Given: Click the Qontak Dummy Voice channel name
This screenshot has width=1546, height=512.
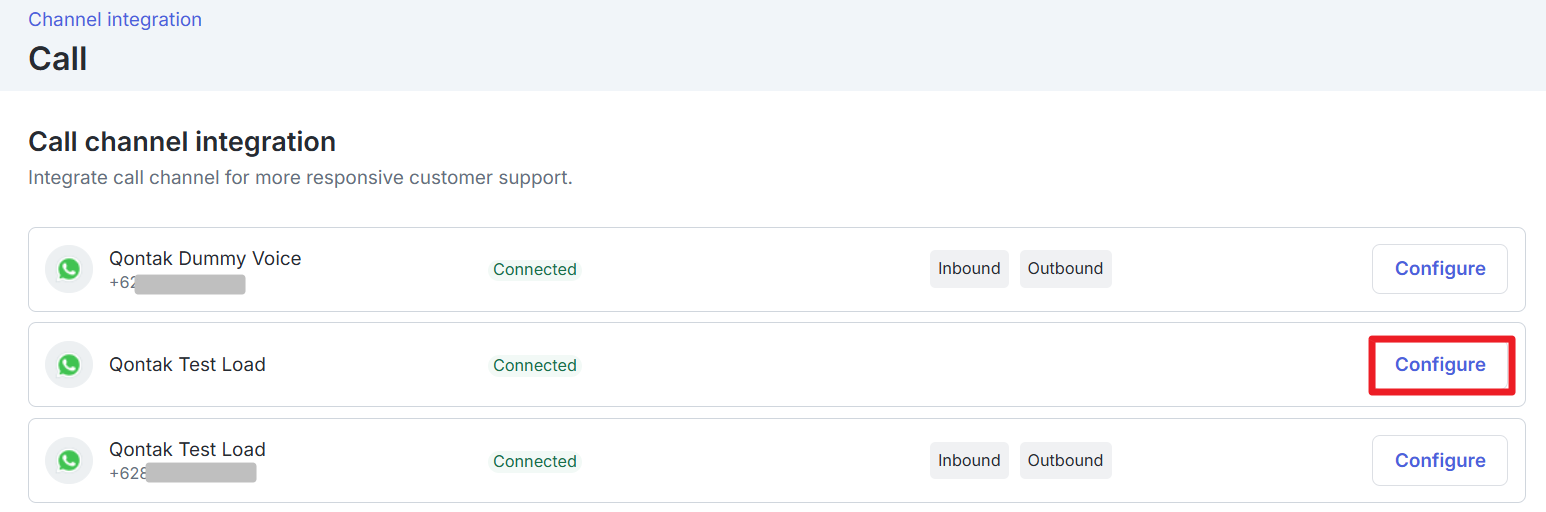Looking at the screenshot, I should pos(205,259).
